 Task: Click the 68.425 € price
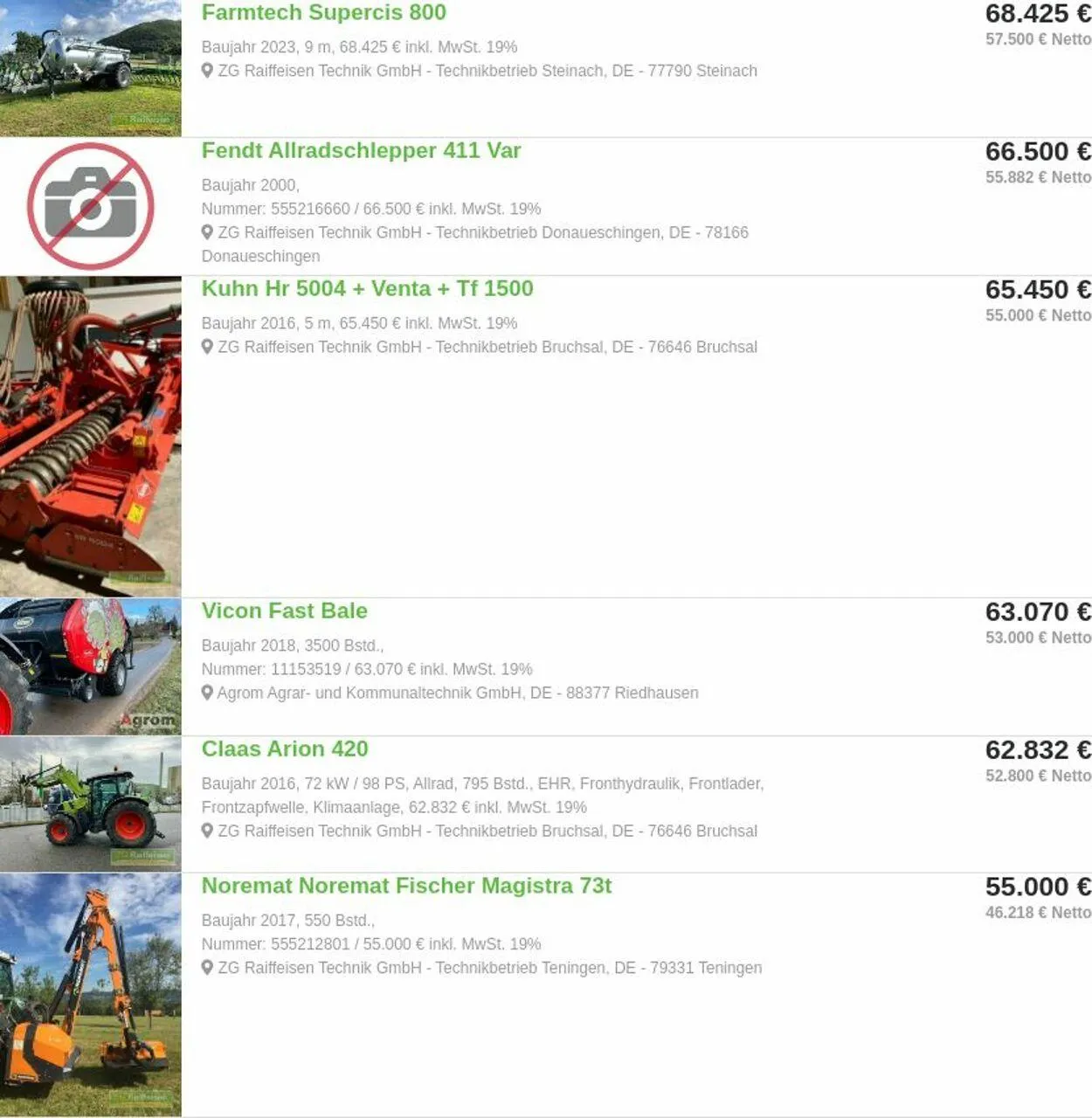point(1038,14)
